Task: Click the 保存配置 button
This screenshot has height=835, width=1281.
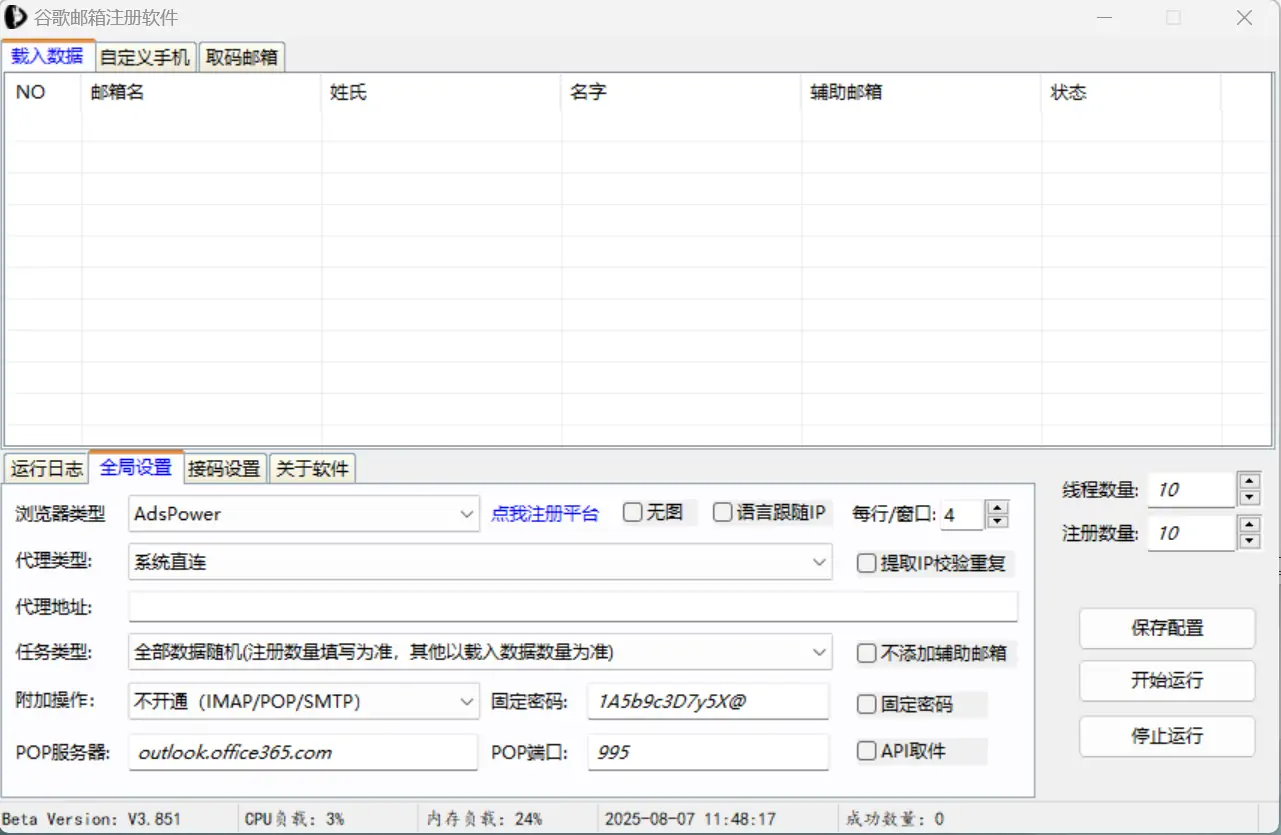Action: tap(1167, 628)
